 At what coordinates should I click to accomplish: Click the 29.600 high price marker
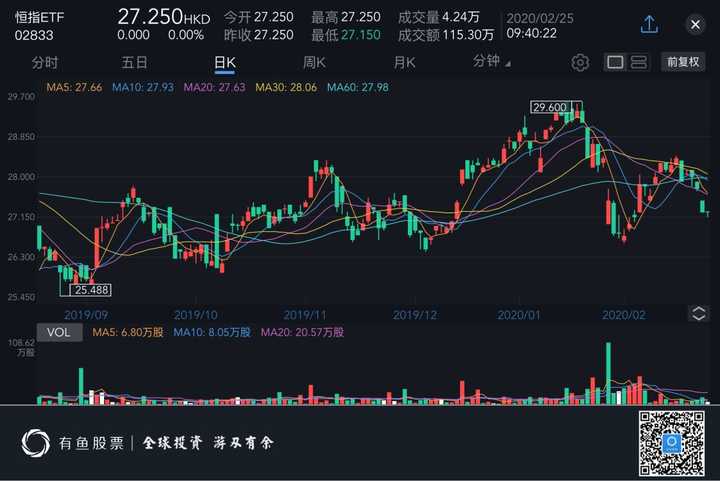(x=551, y=107)
